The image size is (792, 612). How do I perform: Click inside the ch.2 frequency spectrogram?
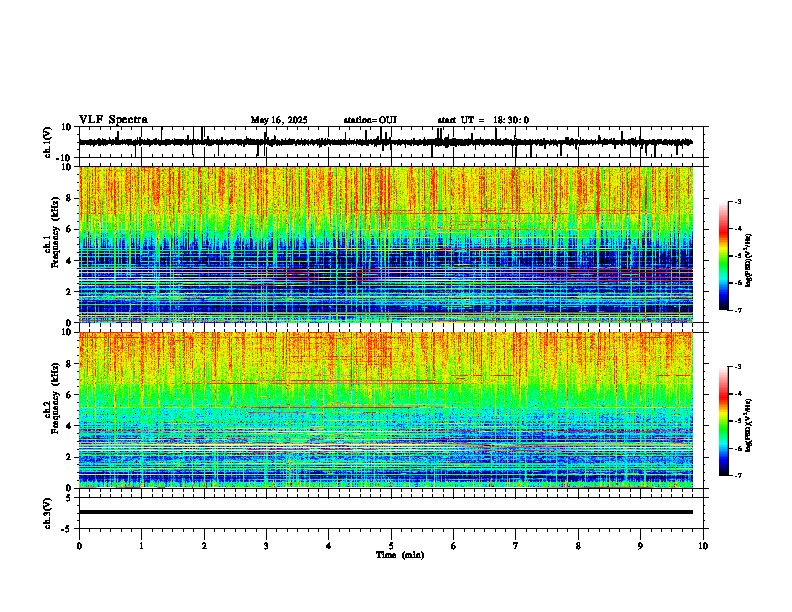386,410
